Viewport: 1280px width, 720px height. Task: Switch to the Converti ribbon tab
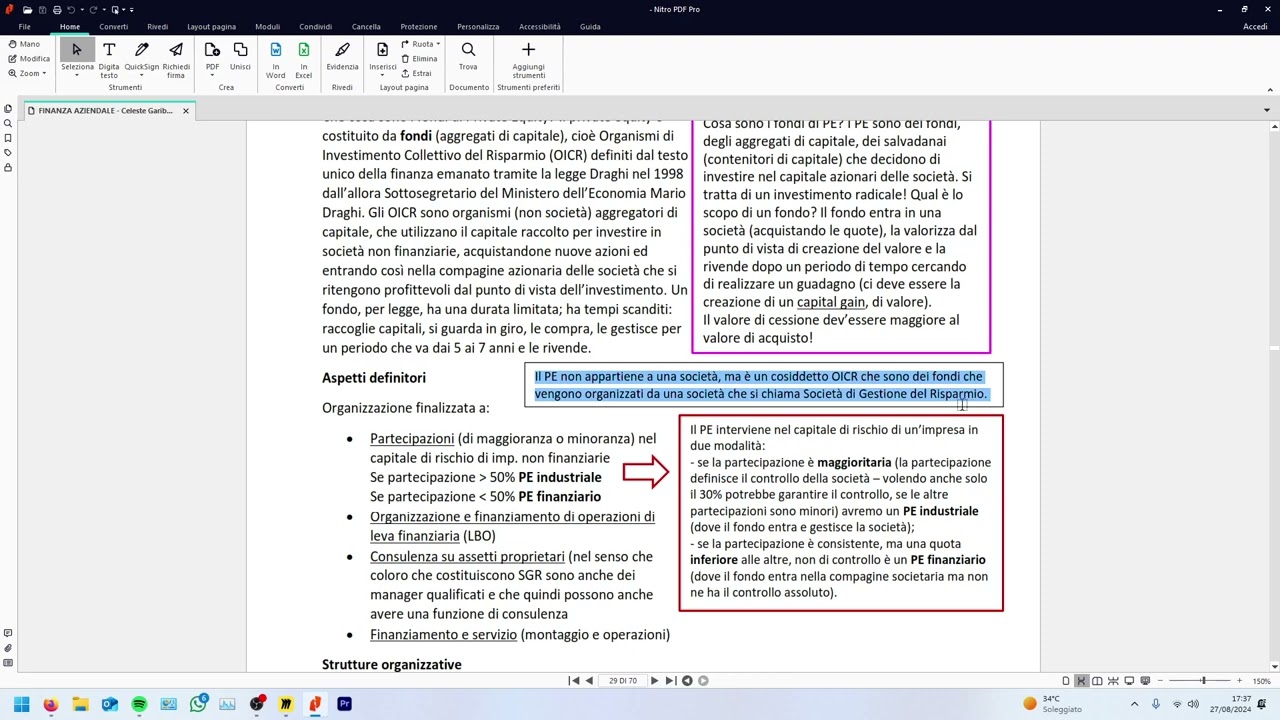113,27
